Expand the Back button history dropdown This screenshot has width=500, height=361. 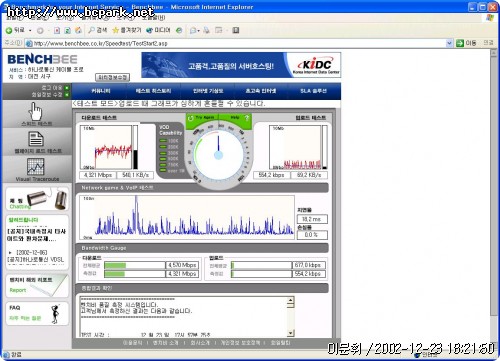coord(30,31)
